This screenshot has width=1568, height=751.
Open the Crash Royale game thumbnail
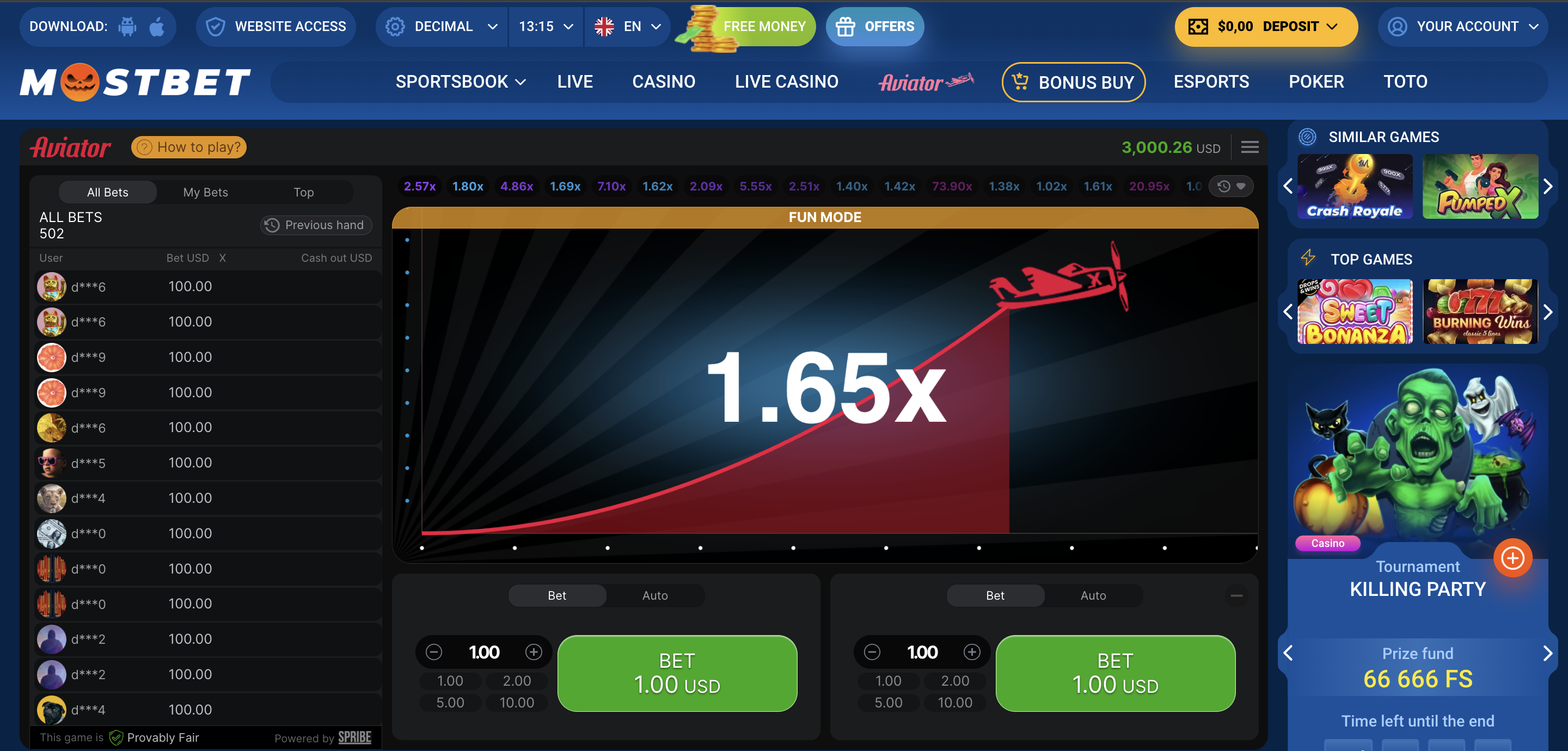pyautogui.click(x=1355, y=186)
